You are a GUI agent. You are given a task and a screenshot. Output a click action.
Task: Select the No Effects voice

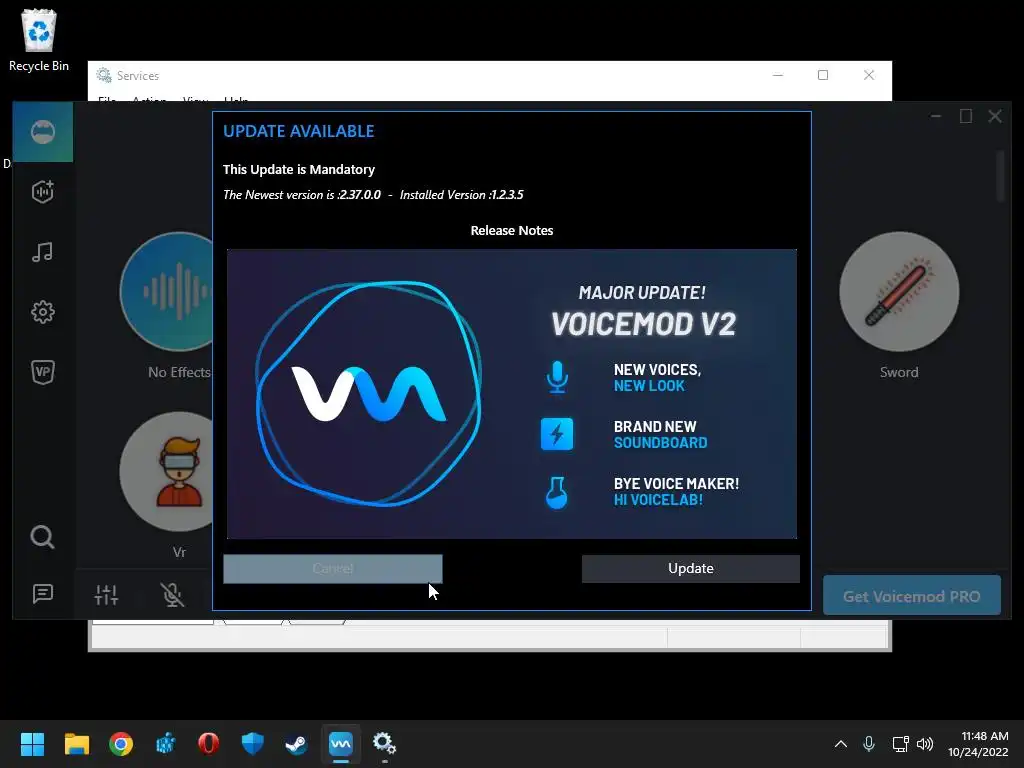[x=167, y=292]
